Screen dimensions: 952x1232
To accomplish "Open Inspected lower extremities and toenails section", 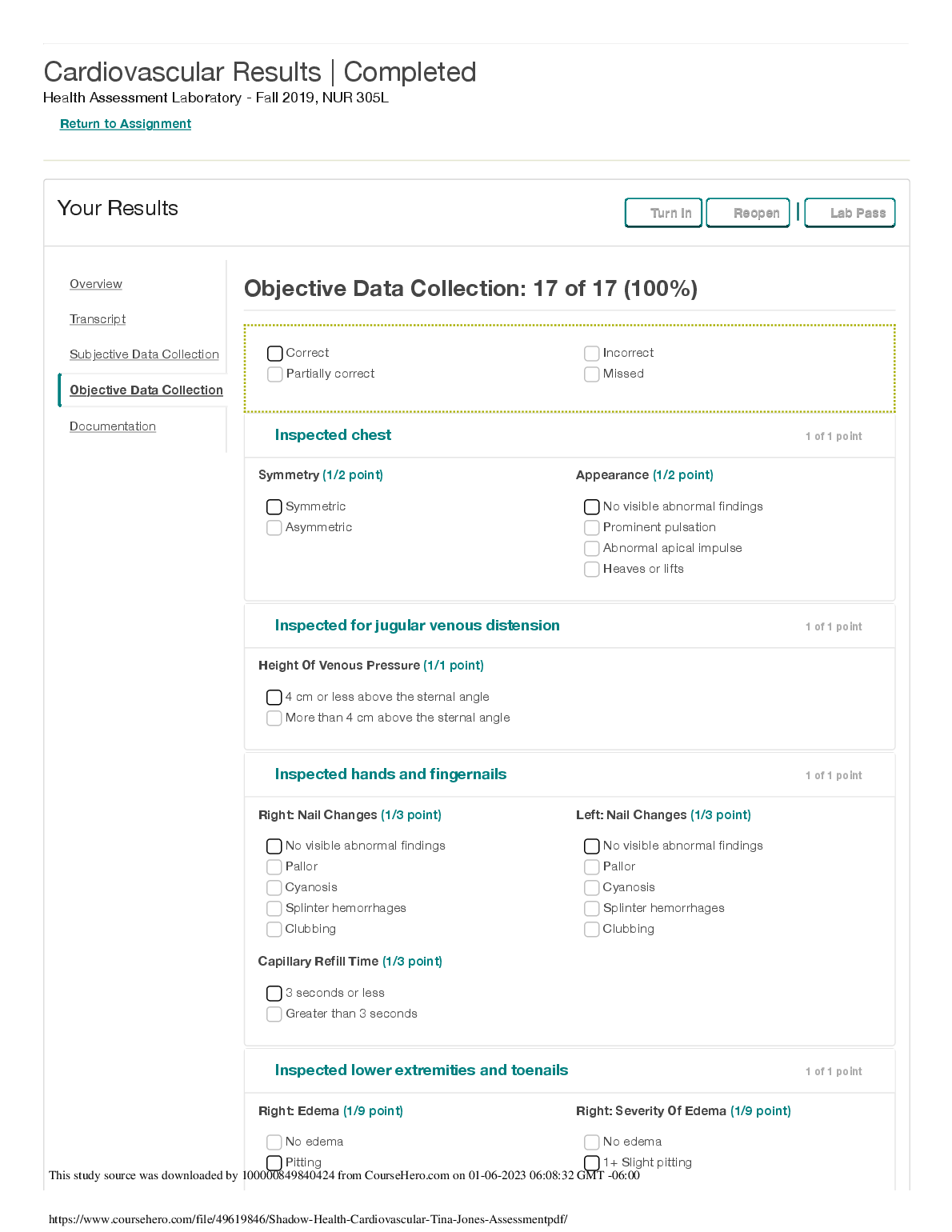I will [421, 1070].
